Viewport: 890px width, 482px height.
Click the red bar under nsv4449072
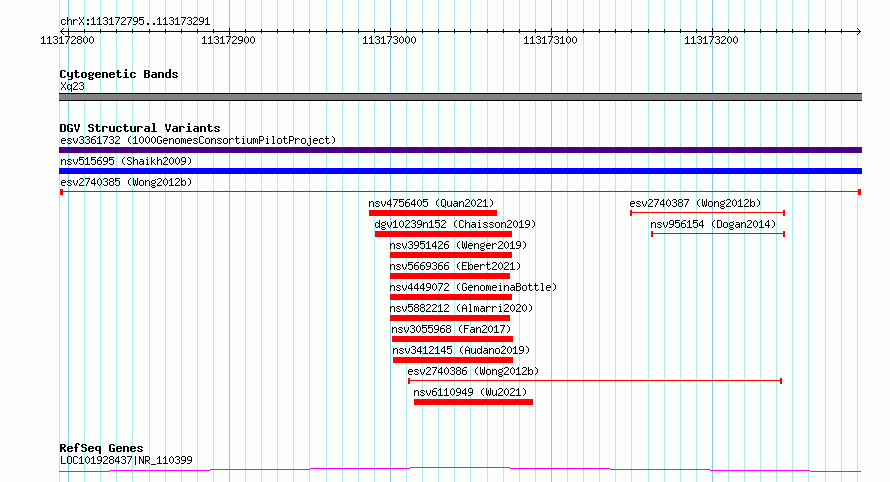coord(451,297)
